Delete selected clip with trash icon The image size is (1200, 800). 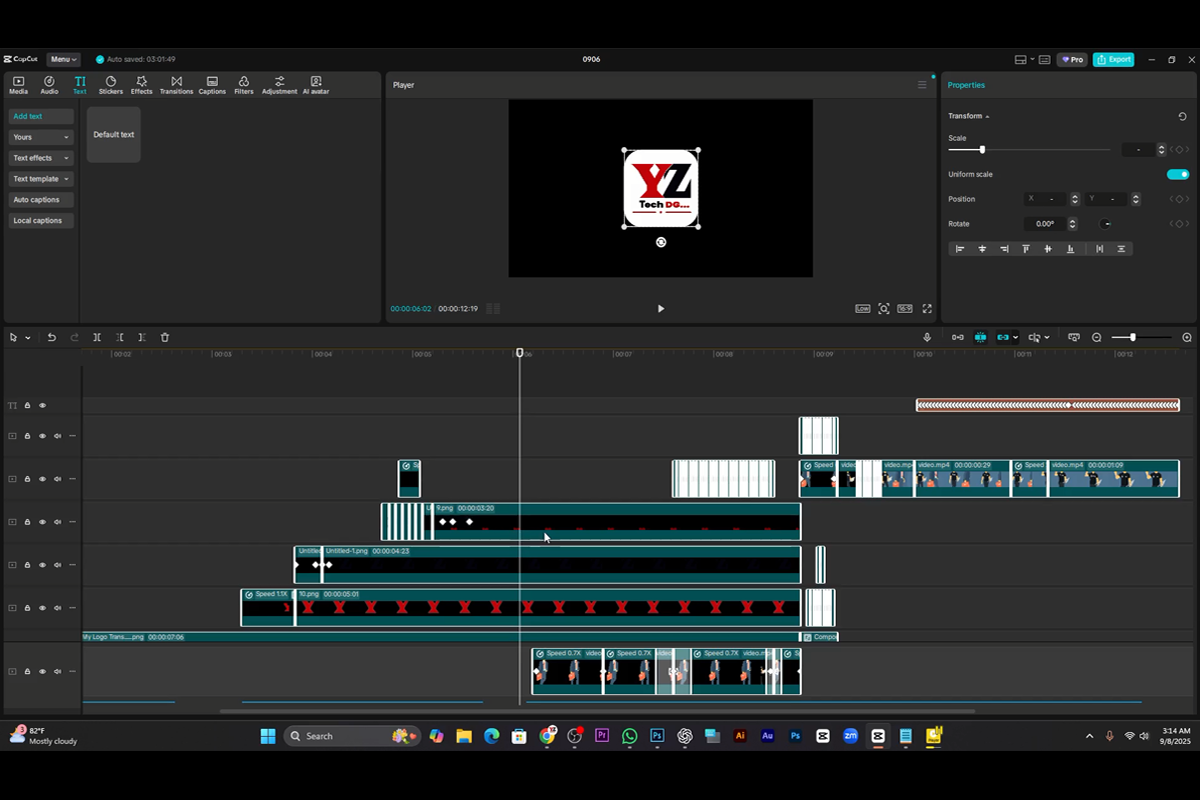[x=165, y=338]
